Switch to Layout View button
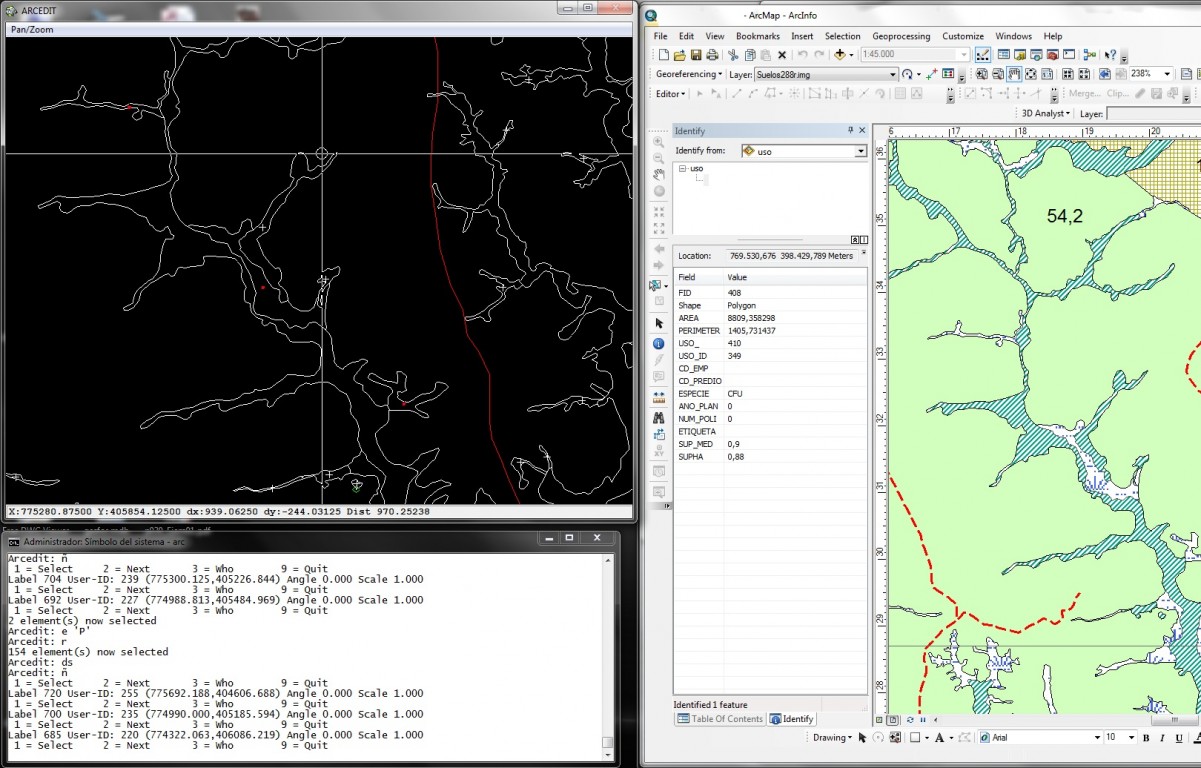1201x768 pixels. point(895,719)
